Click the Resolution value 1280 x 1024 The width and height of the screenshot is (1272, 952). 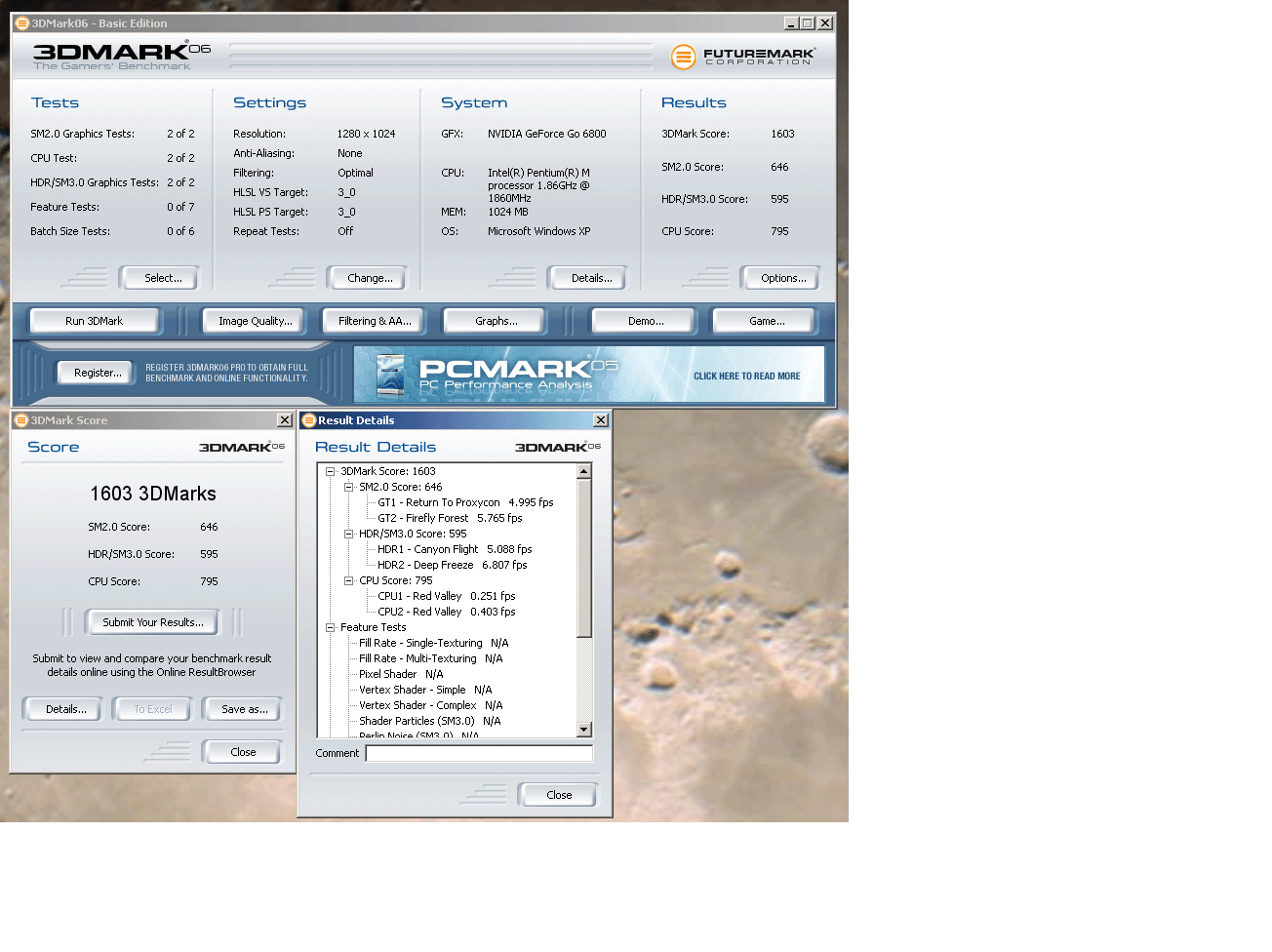tap(366, 134)
